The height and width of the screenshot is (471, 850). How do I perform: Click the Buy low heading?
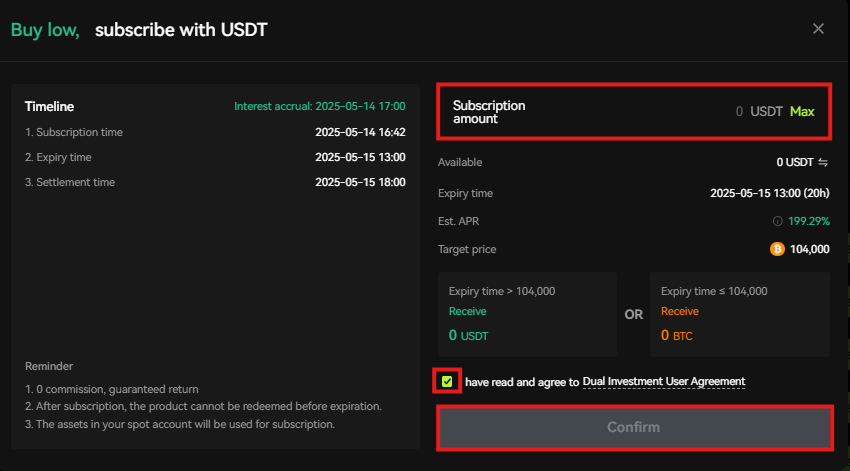(45, 30)
